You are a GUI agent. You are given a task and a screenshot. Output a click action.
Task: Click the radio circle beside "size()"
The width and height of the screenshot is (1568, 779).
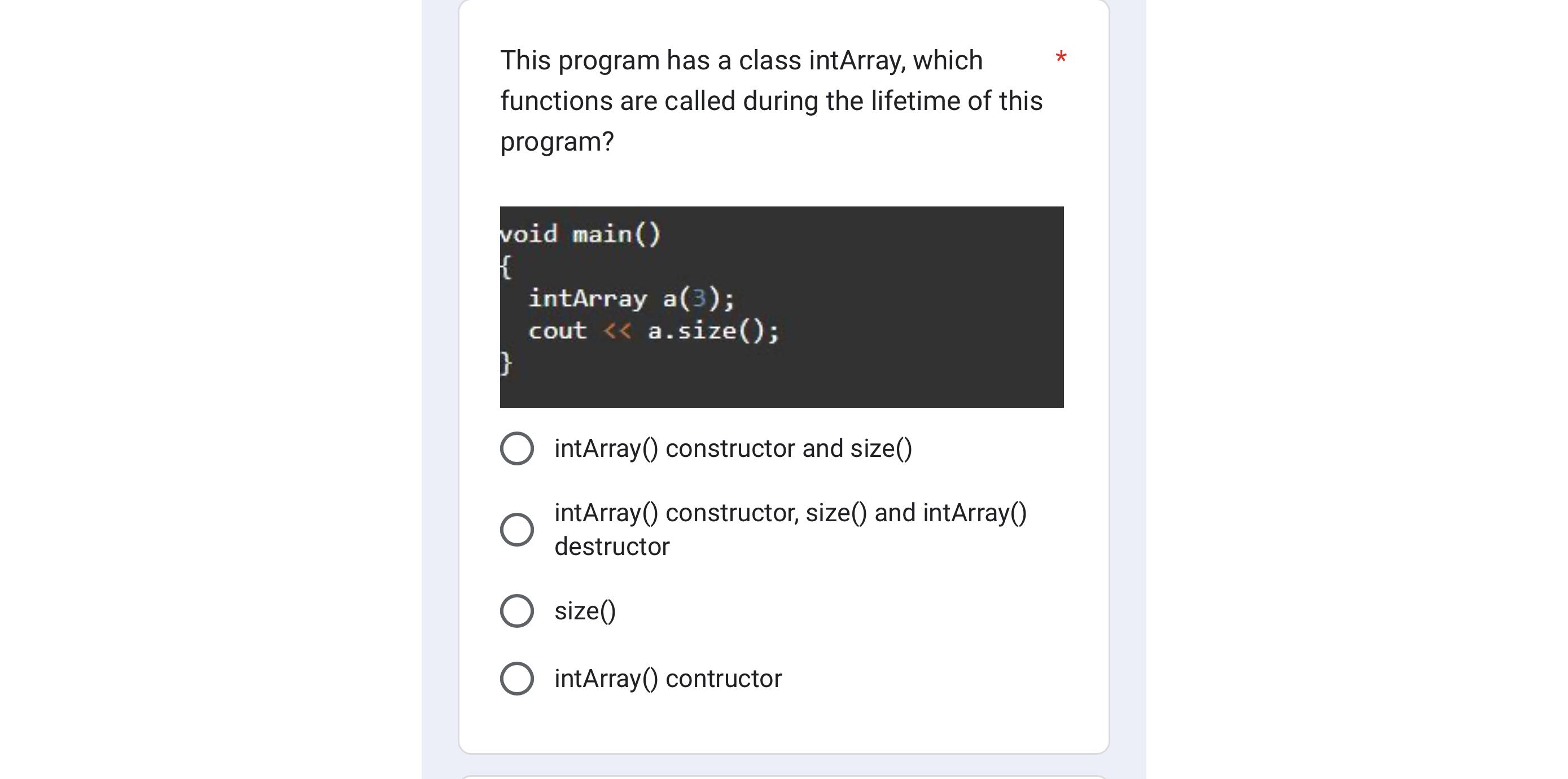517,611
